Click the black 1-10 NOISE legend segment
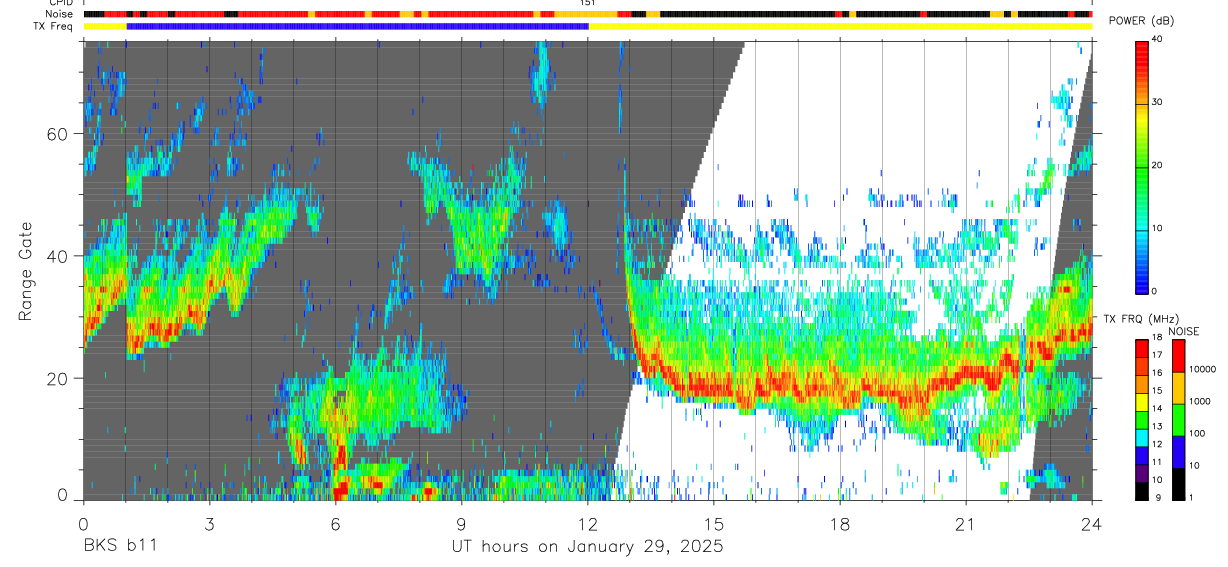Image resolution: width=1228 pixels, height=567 pixels. click(1179, 484)
